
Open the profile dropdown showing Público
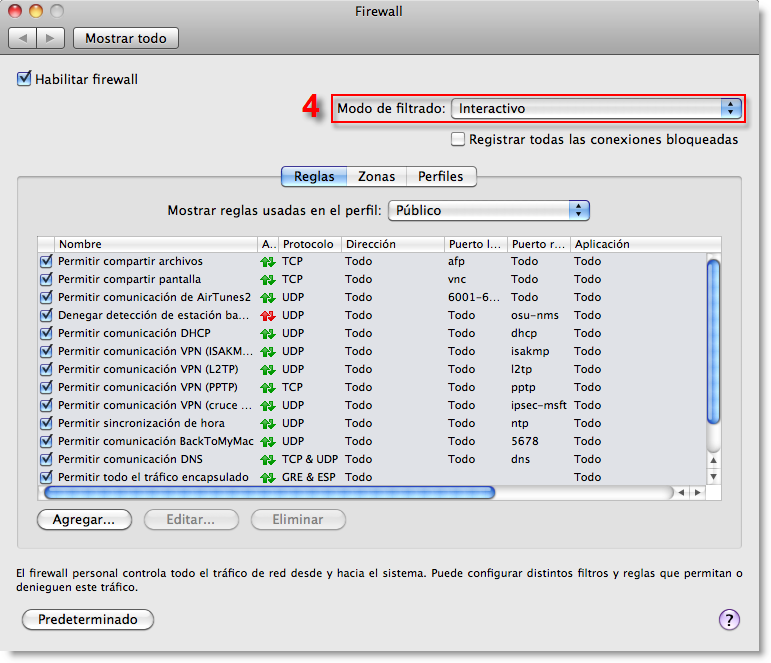pyautogui.click(x=488, y=210)
